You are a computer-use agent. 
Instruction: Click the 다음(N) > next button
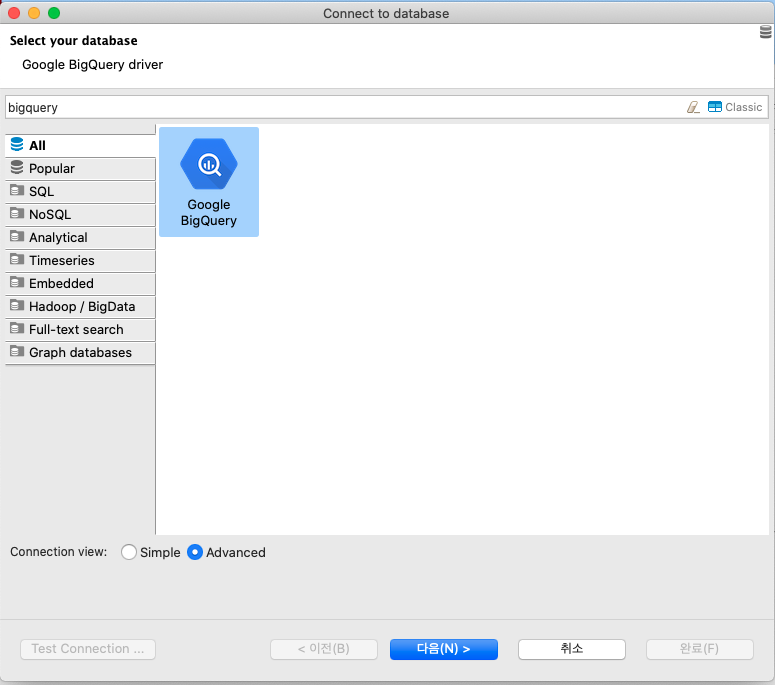[443, 649]
